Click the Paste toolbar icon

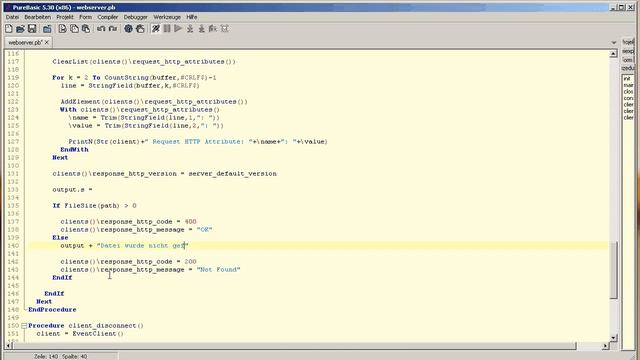click(x=86, y=29)
